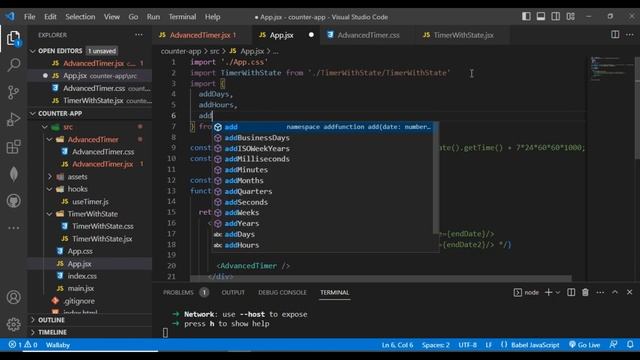Close the App.jsx tab unsaved dot
Image resolution: width=640 pixels, height=360 pixels.
point(311,35)
